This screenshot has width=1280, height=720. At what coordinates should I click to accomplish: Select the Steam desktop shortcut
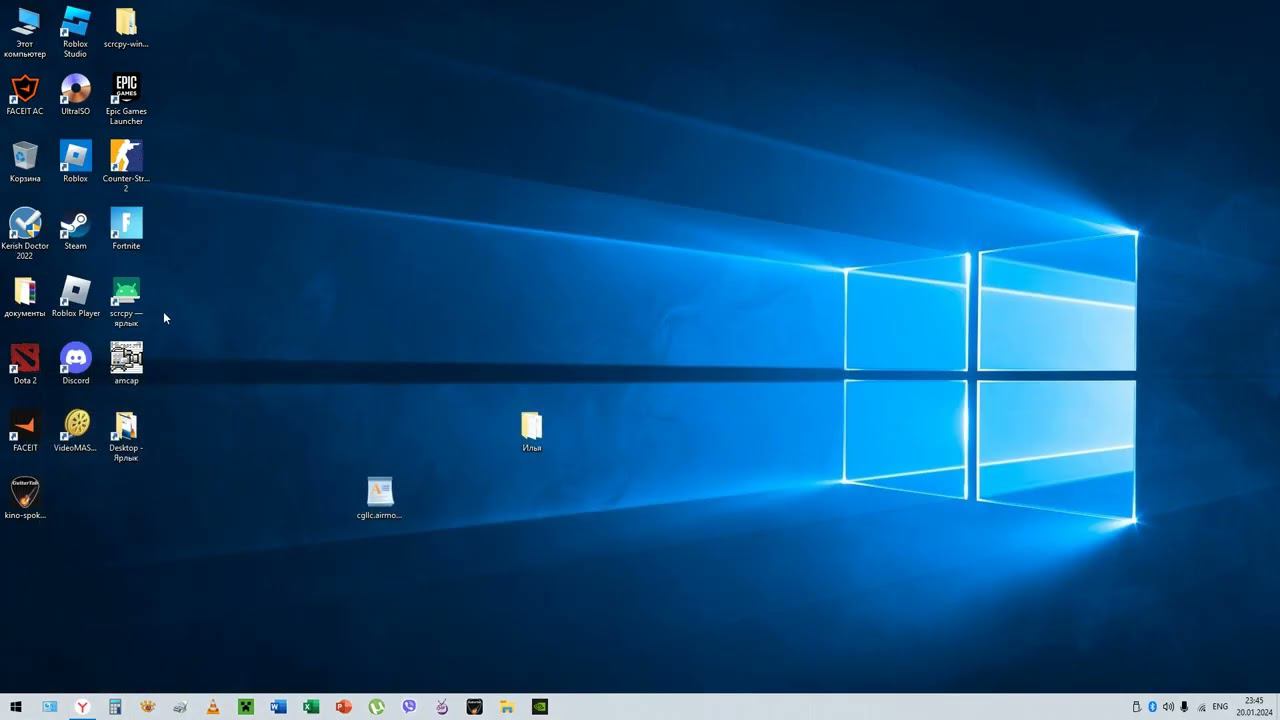(x=75, y=229)
